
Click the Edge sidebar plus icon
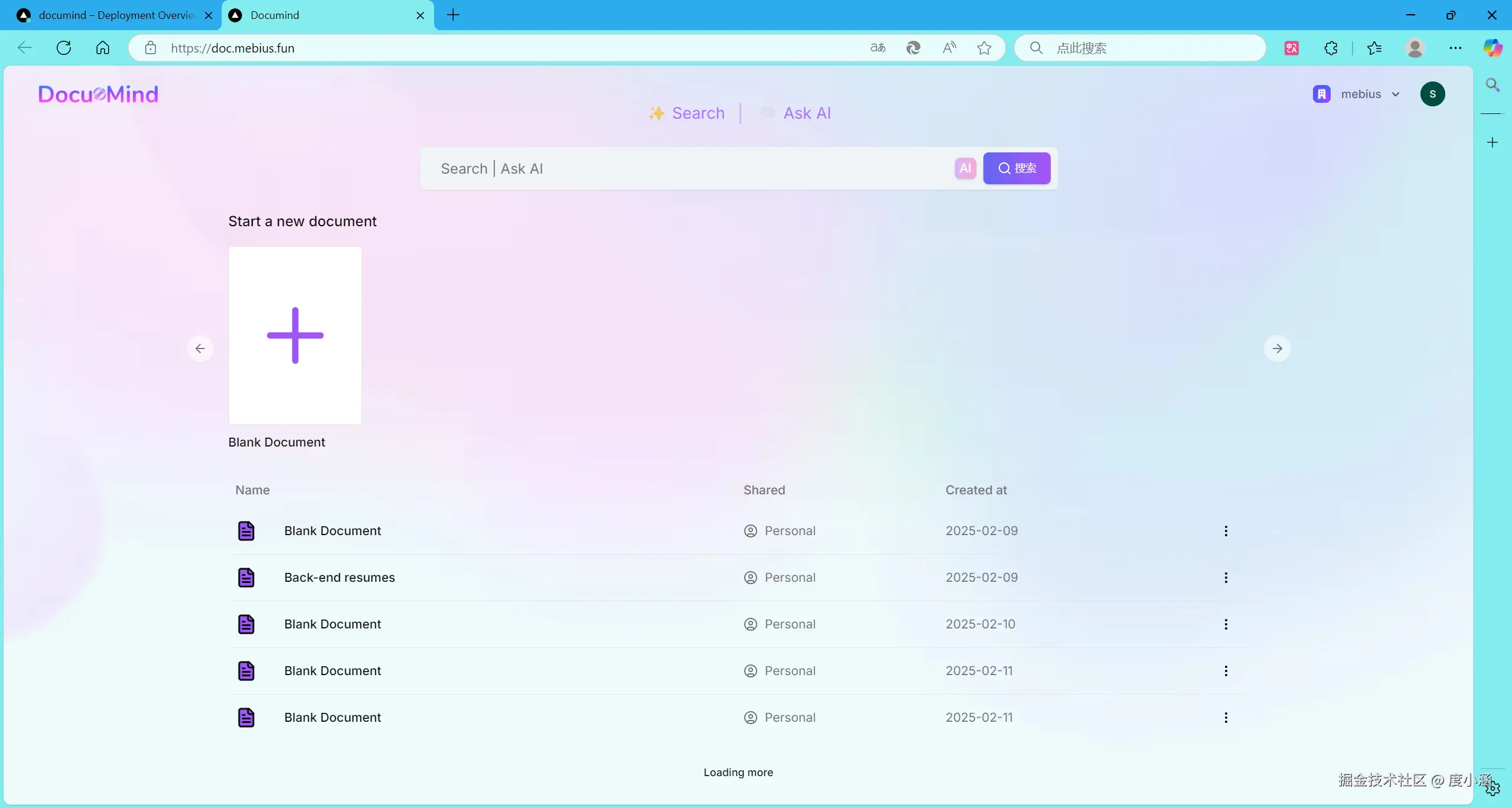tap(1493, 142)
